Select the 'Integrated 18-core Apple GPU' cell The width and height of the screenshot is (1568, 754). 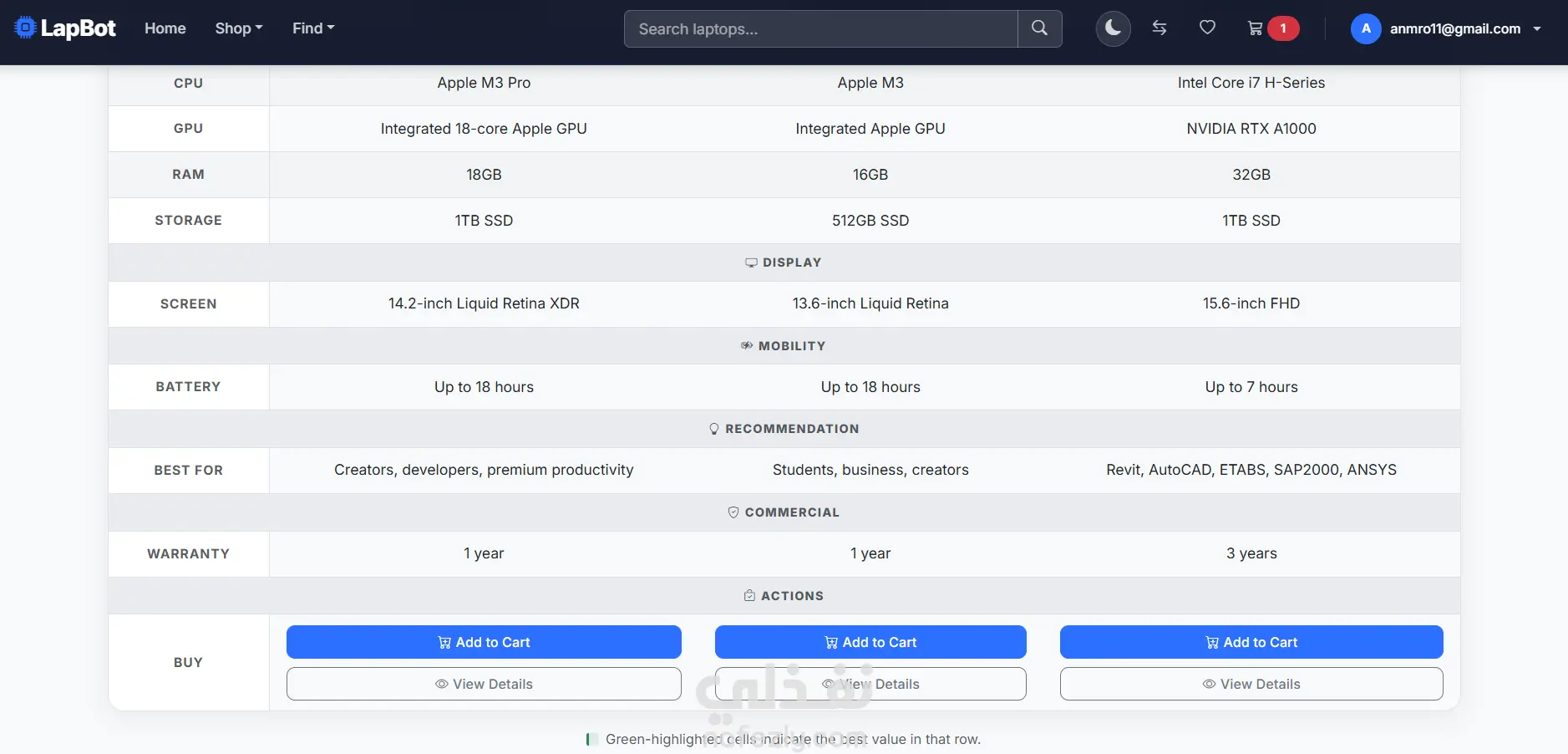pyautogui.click(x=484, y=129)
